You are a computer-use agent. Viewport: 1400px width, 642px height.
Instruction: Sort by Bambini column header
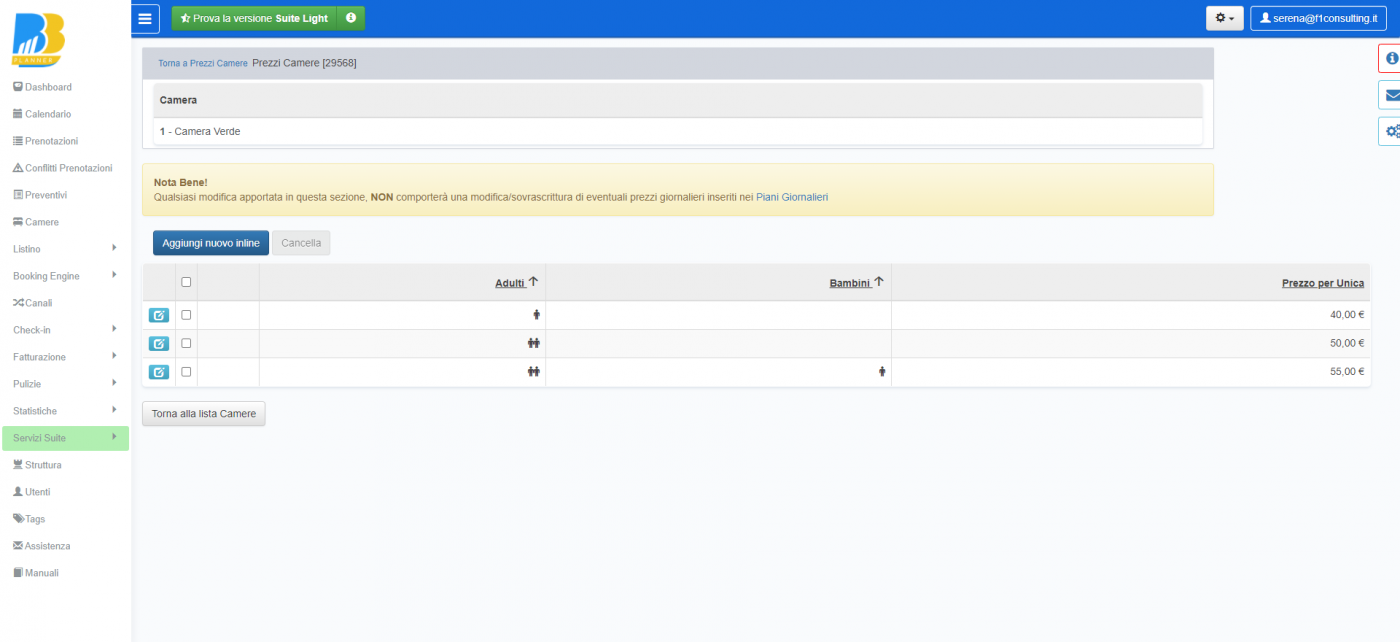coord(850,283)
